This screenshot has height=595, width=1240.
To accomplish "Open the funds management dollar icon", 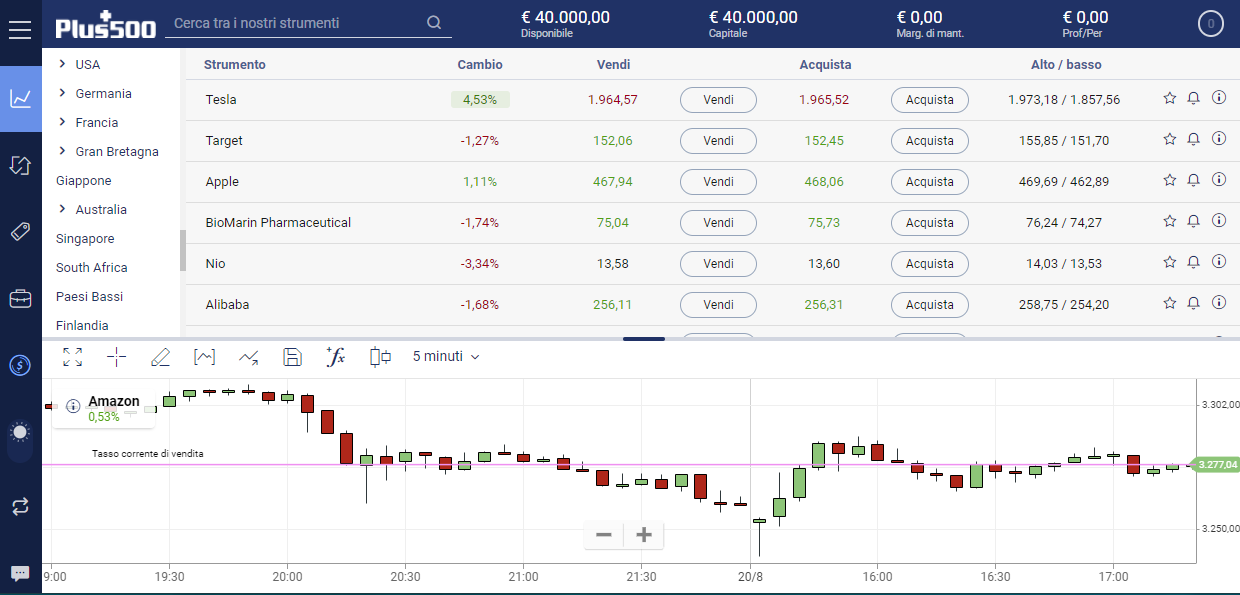I will coord(21,365).
